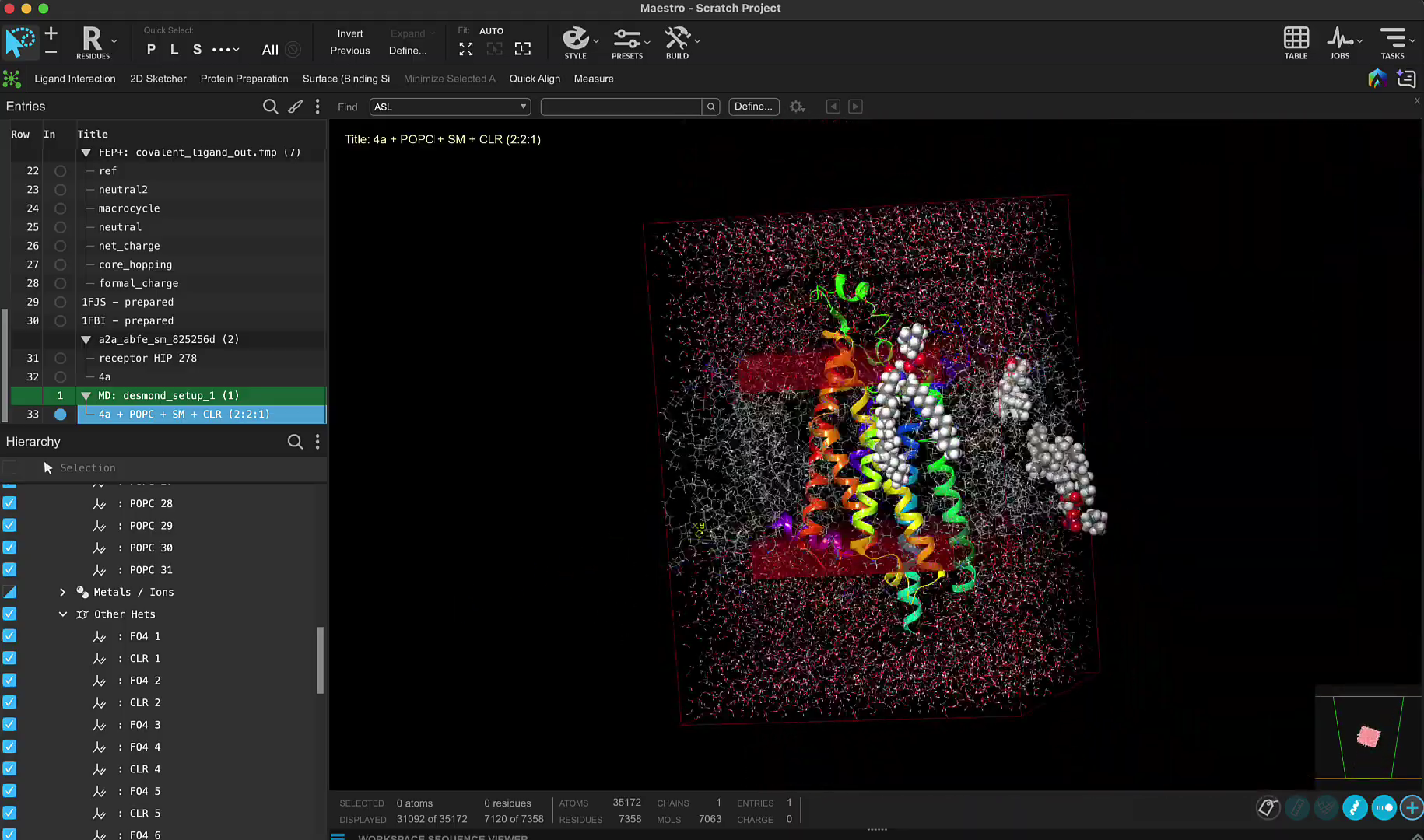Go to next Find match arrow
This screenshot has width=1424, height=840.
[x=855, y=107]
